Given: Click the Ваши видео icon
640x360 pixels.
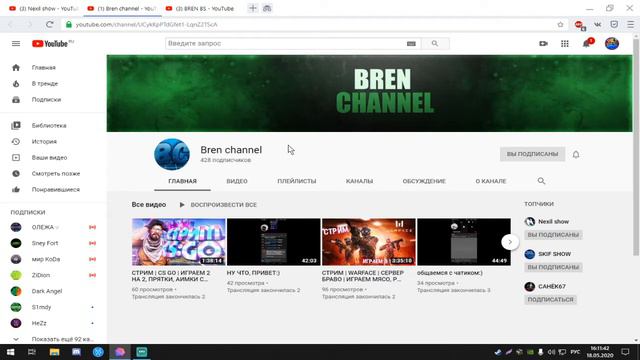Looking at the screenshot, I should click(x=16, y=158).
